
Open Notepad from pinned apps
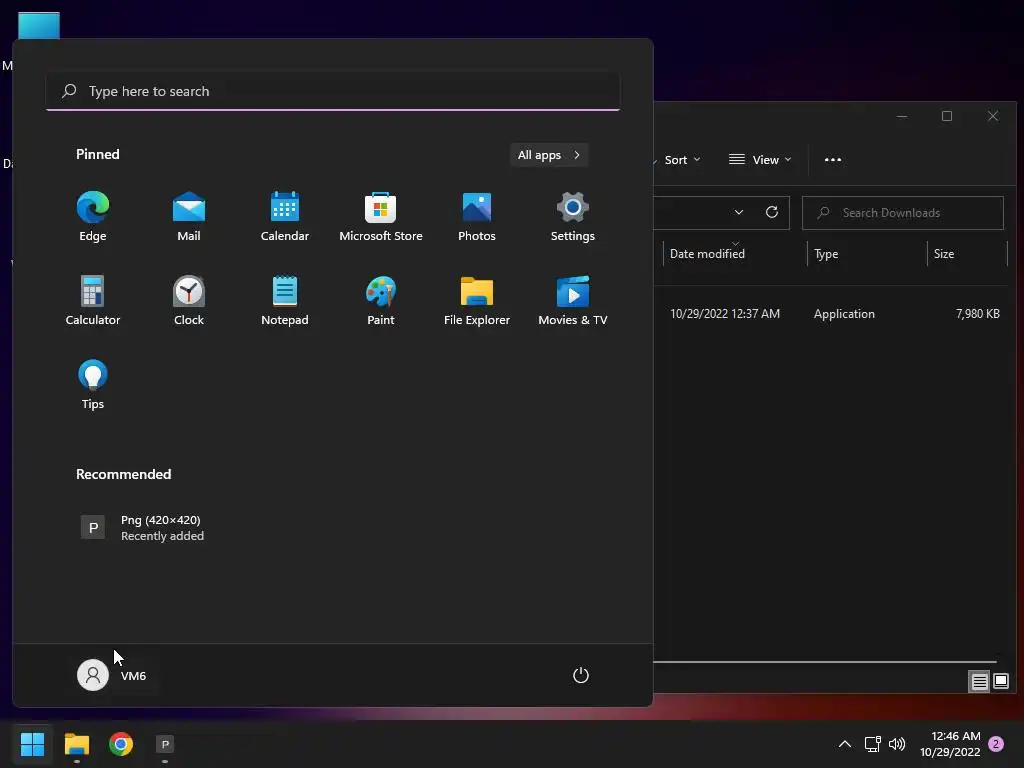pyautogui.click(x=285, y=300)
